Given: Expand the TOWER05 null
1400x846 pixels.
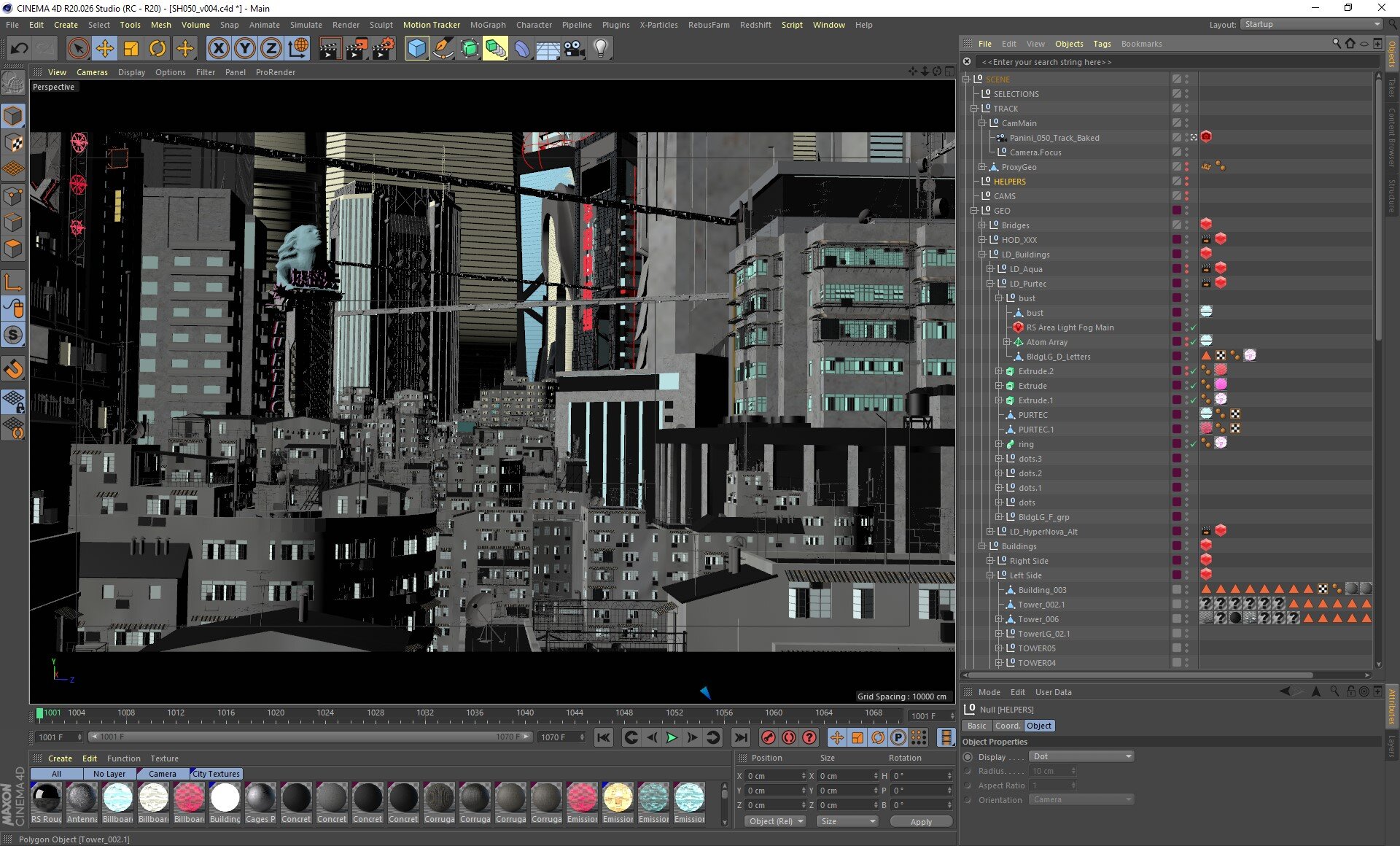Looking at the screenshot, I should click(x=999, y=648).
